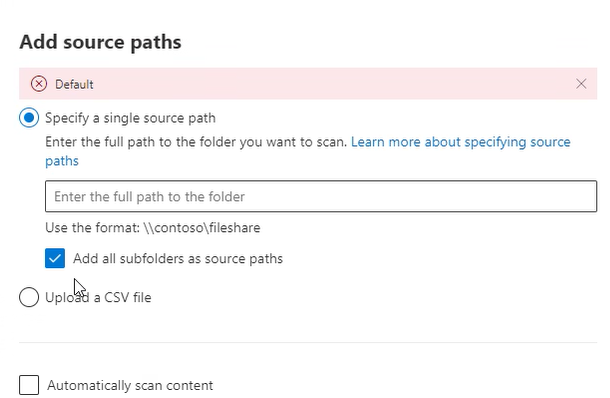Click the "Automatically scan content" label text
The height and width of the screenshot is (398, 610).
click(130, 386)
